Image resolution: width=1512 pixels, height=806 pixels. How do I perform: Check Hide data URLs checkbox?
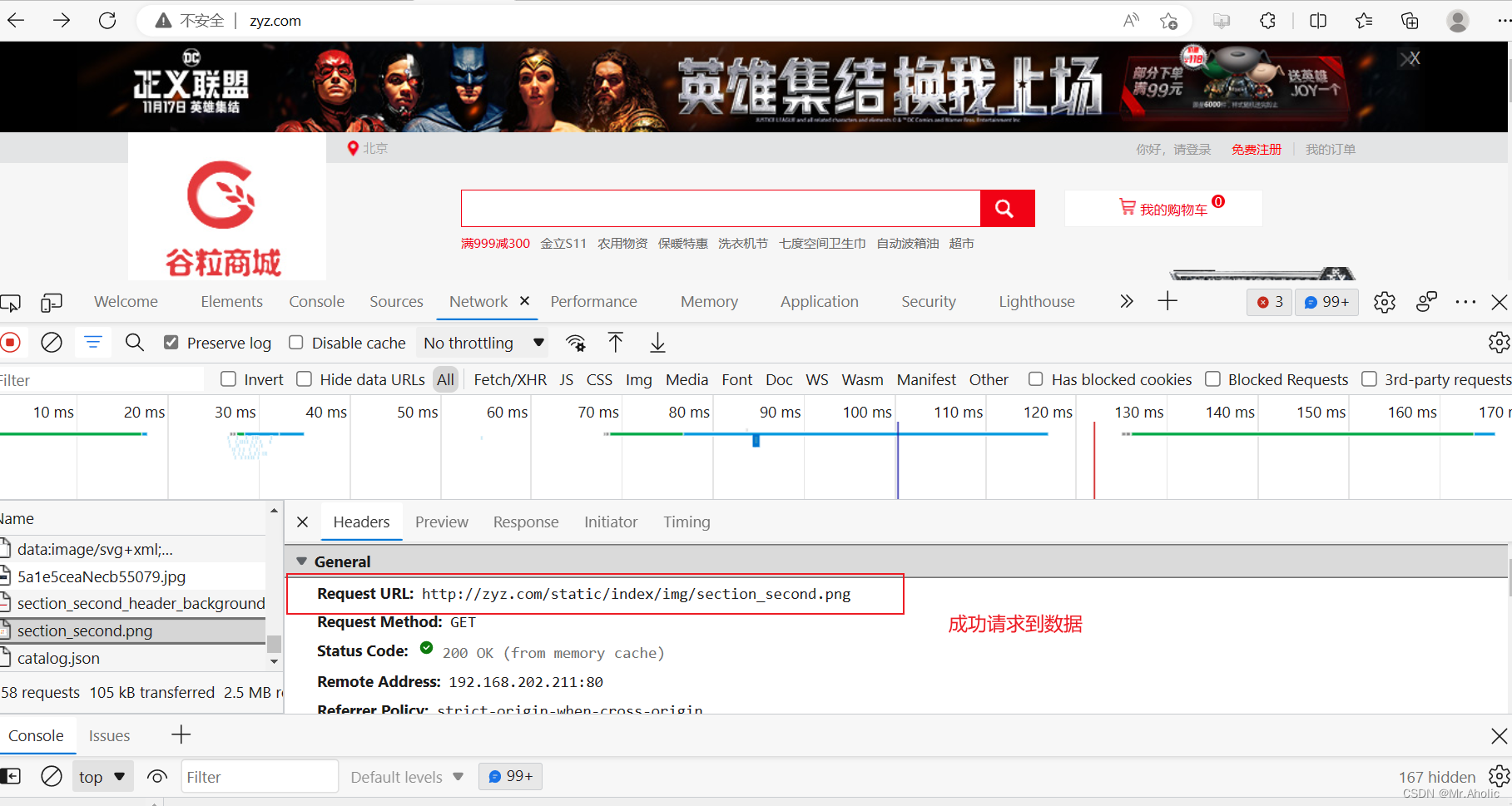[x=305, y=379]
